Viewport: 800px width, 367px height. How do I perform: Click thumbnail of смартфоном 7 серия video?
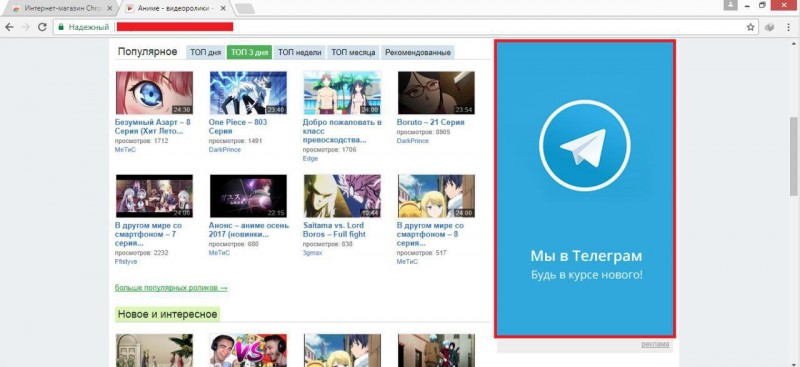[x=154, y=196]
